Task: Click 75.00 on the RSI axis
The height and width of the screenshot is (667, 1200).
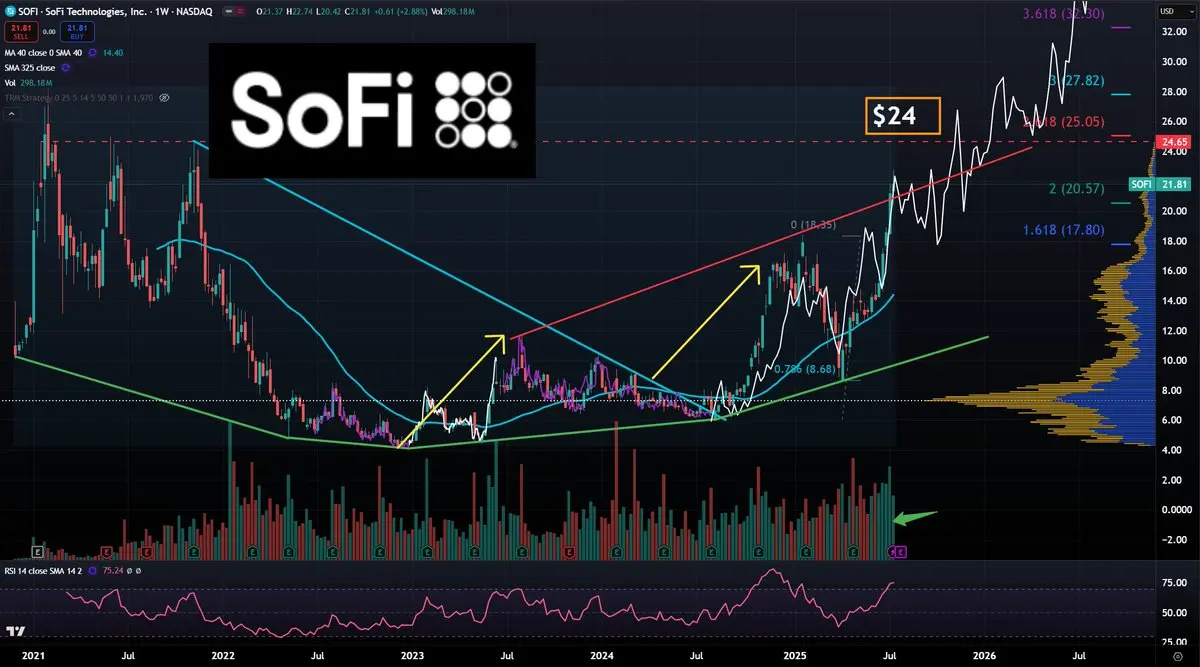Action: [1174, 582]
